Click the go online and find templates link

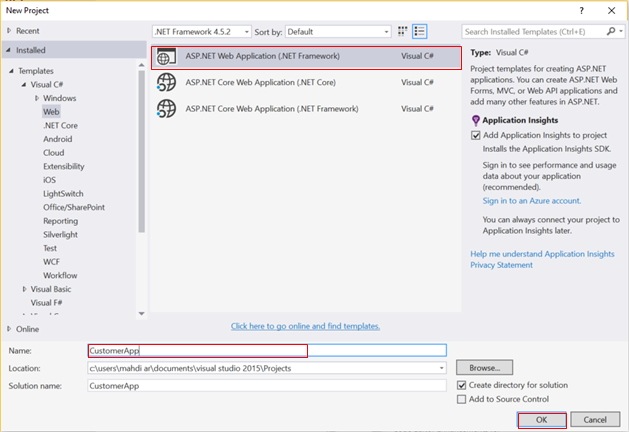tap(305, 326)
